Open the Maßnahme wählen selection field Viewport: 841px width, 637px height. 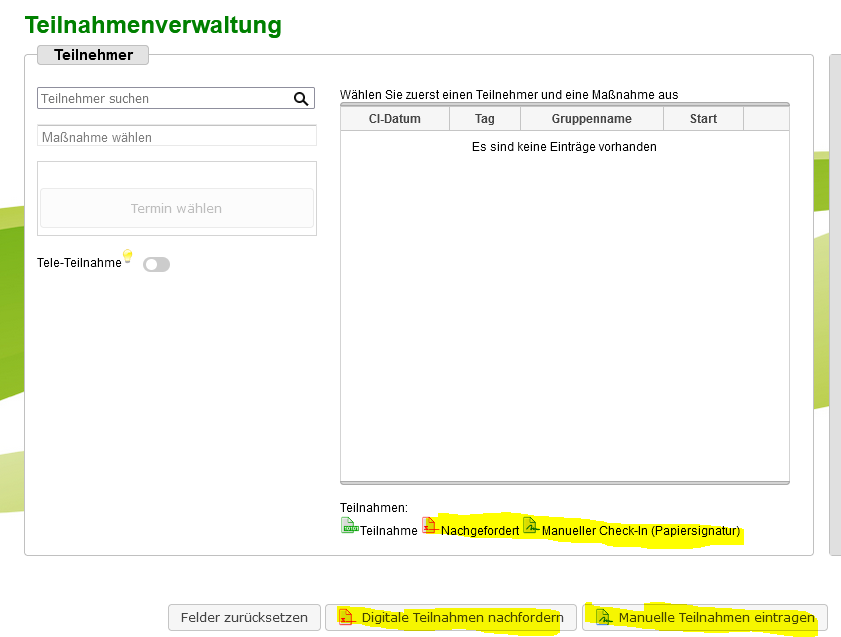(x=177, y=137)
